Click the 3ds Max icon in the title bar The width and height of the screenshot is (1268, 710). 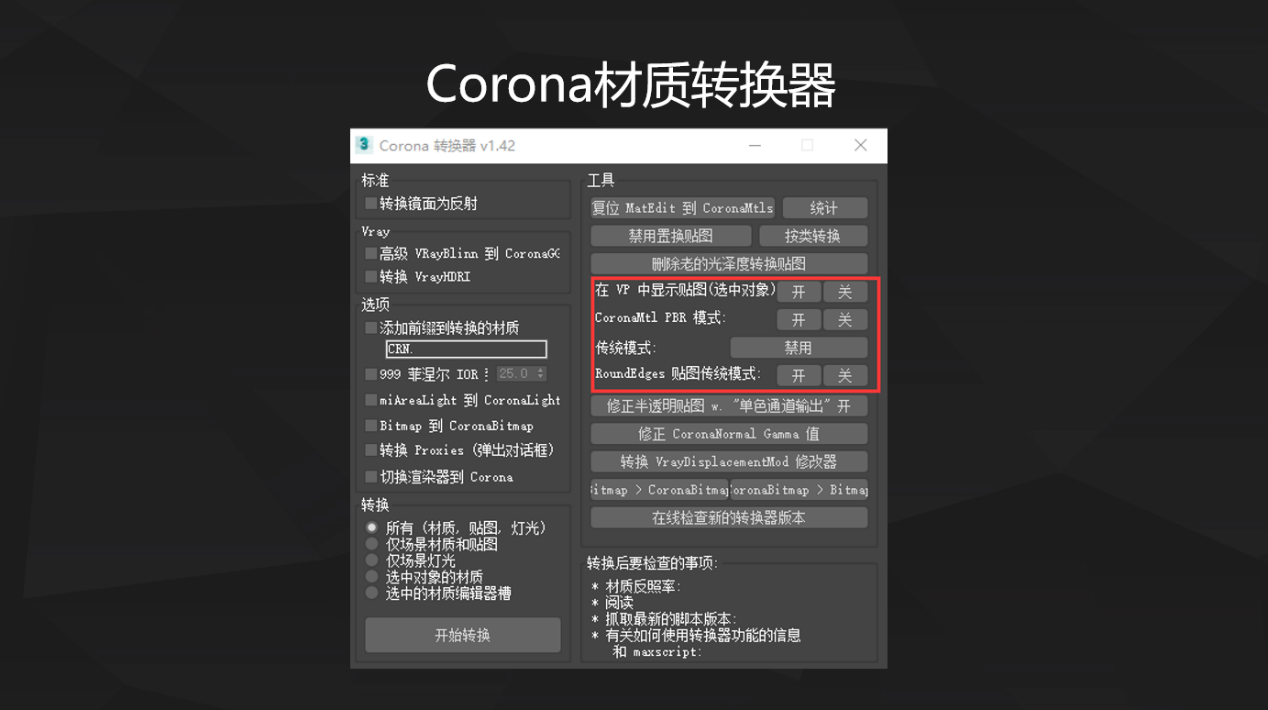(364, 145)
